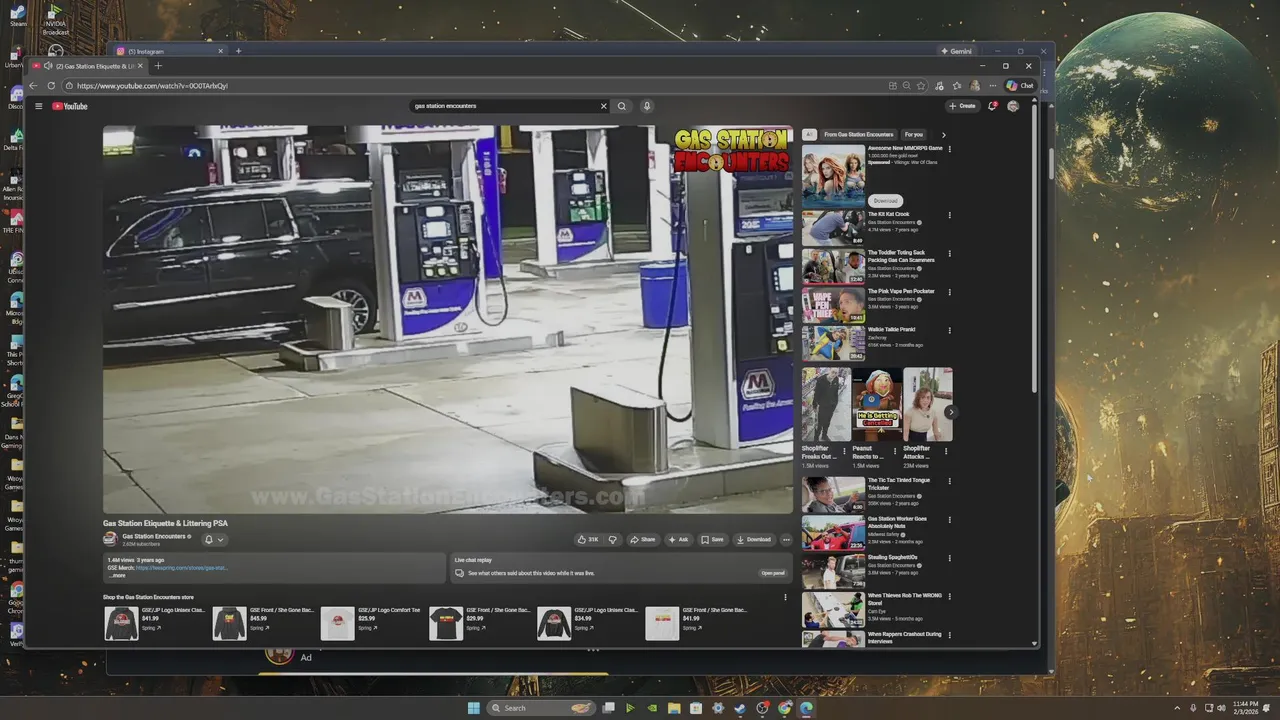Open the $29.99 GSE Front tee product
Screen dimensions: 1280x720
pos(479,623)
